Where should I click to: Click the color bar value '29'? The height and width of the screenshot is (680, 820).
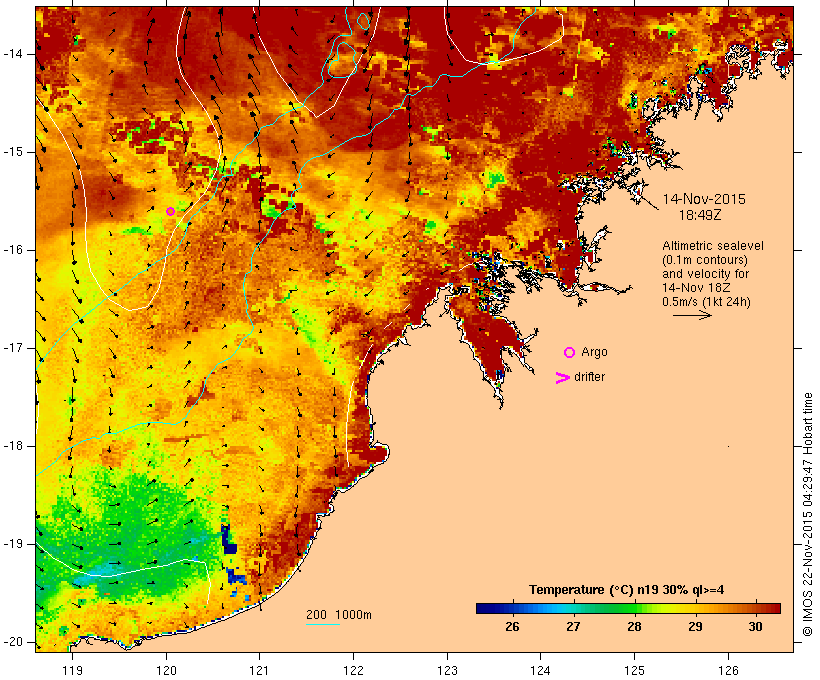pos(695,626)
